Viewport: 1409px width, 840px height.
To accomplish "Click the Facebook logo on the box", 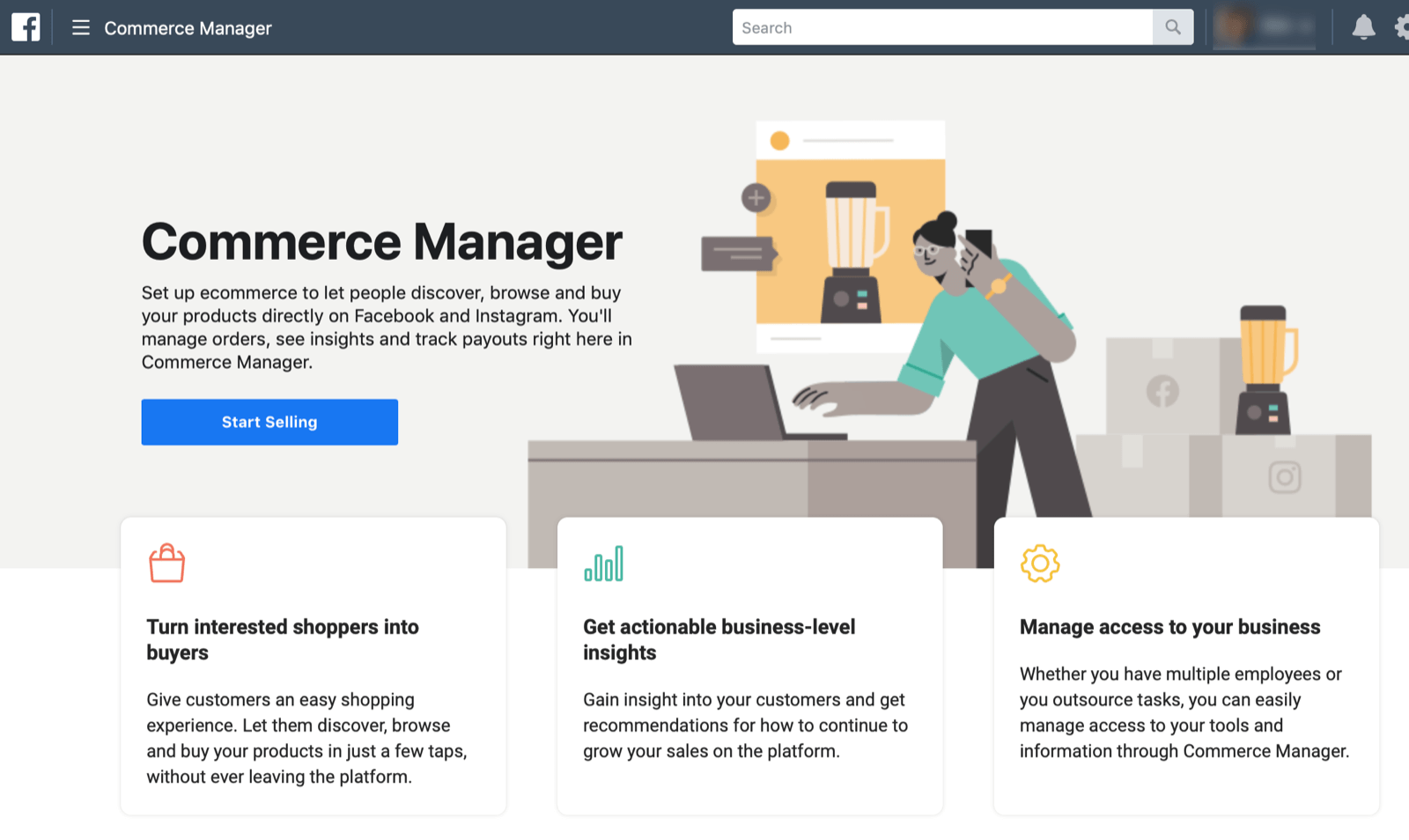I will coord(1162,391).
